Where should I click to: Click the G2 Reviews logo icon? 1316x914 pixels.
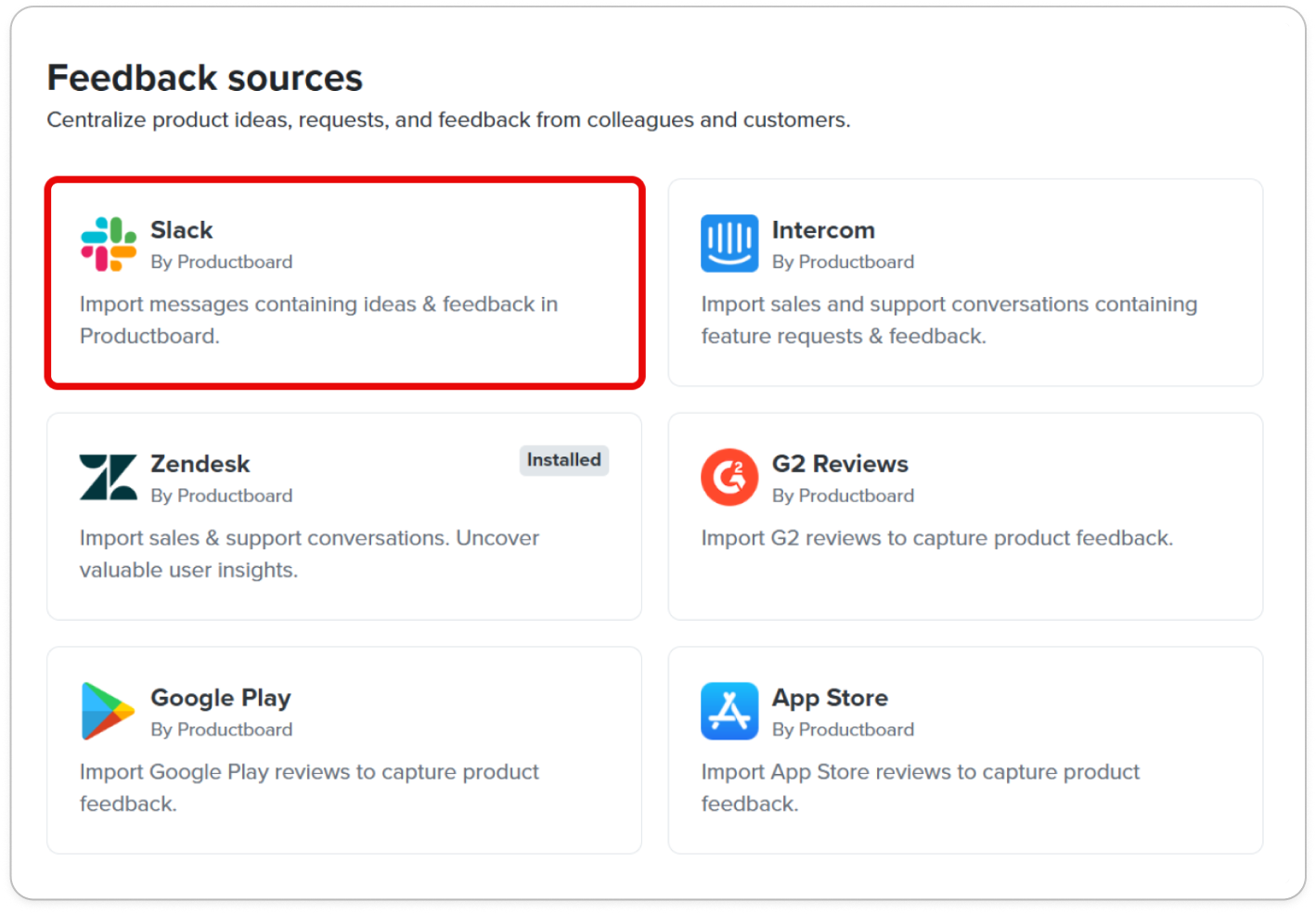point(729,478)
